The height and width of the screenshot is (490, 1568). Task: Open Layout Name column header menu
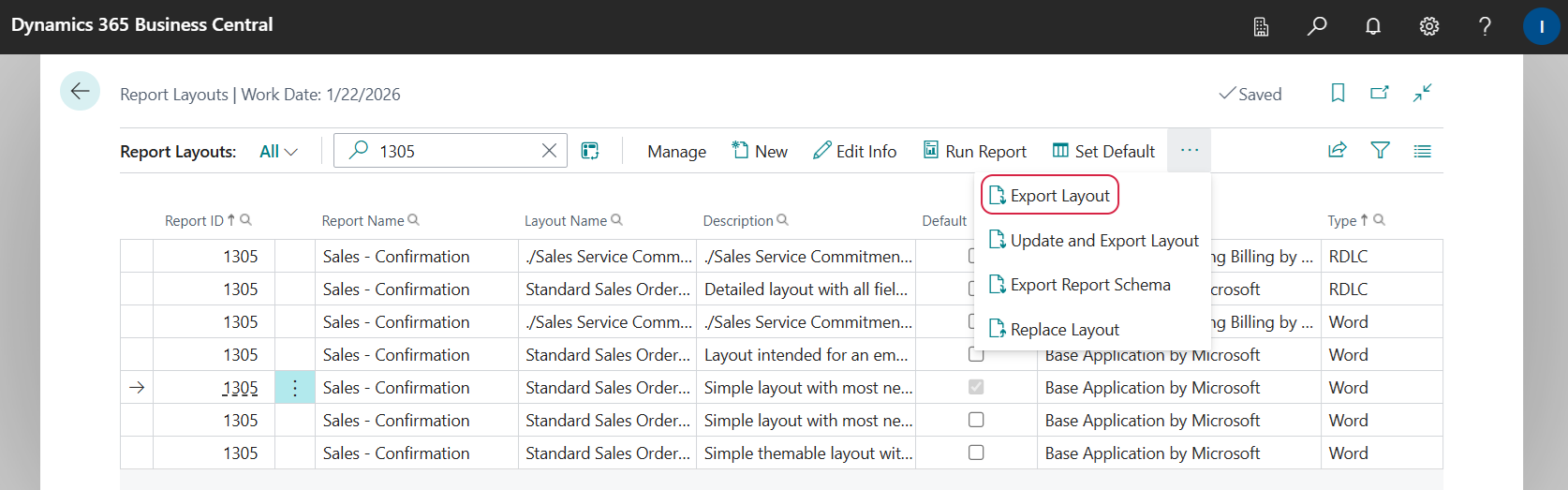point(566,221)
